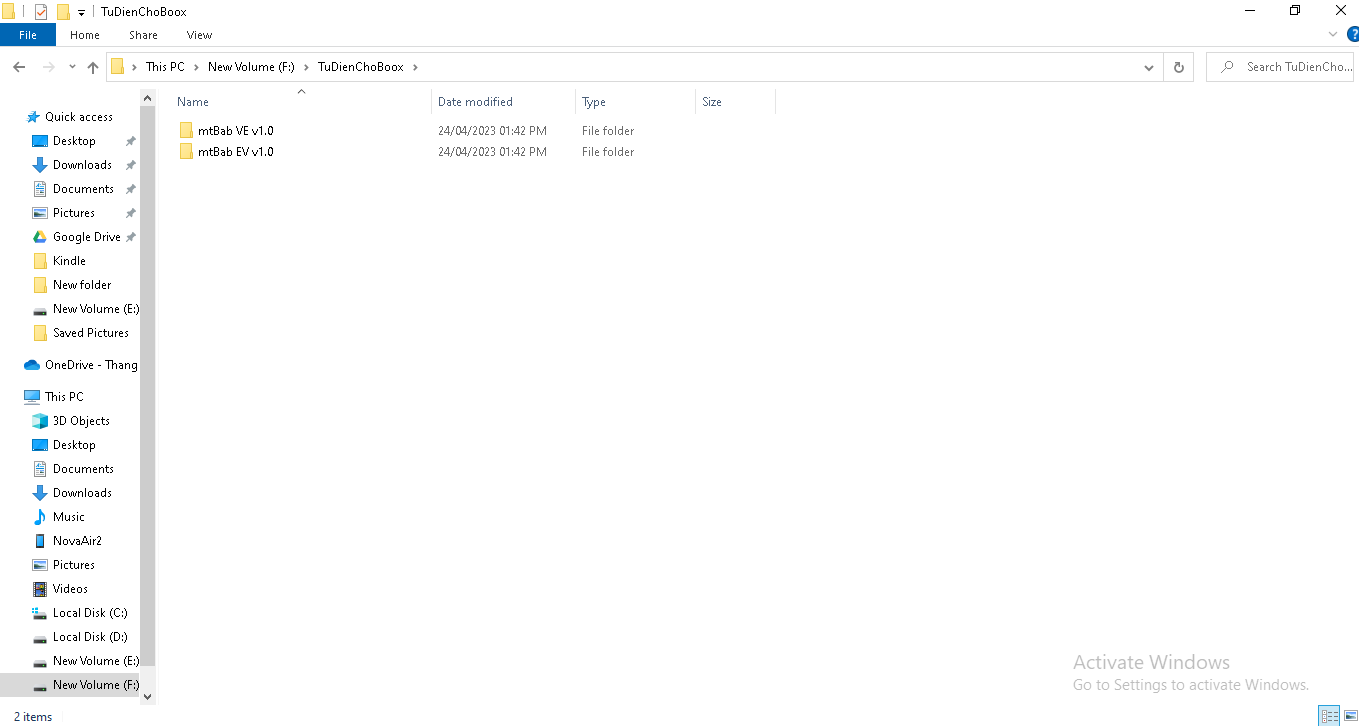Click Properties icon in Quick Access Toolbar
1359x726 pixels.
pos(41,12)
